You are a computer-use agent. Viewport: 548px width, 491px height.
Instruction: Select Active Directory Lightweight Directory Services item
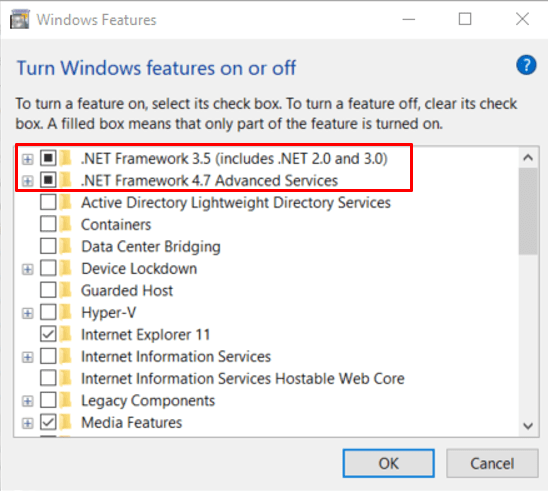(236, 203)
